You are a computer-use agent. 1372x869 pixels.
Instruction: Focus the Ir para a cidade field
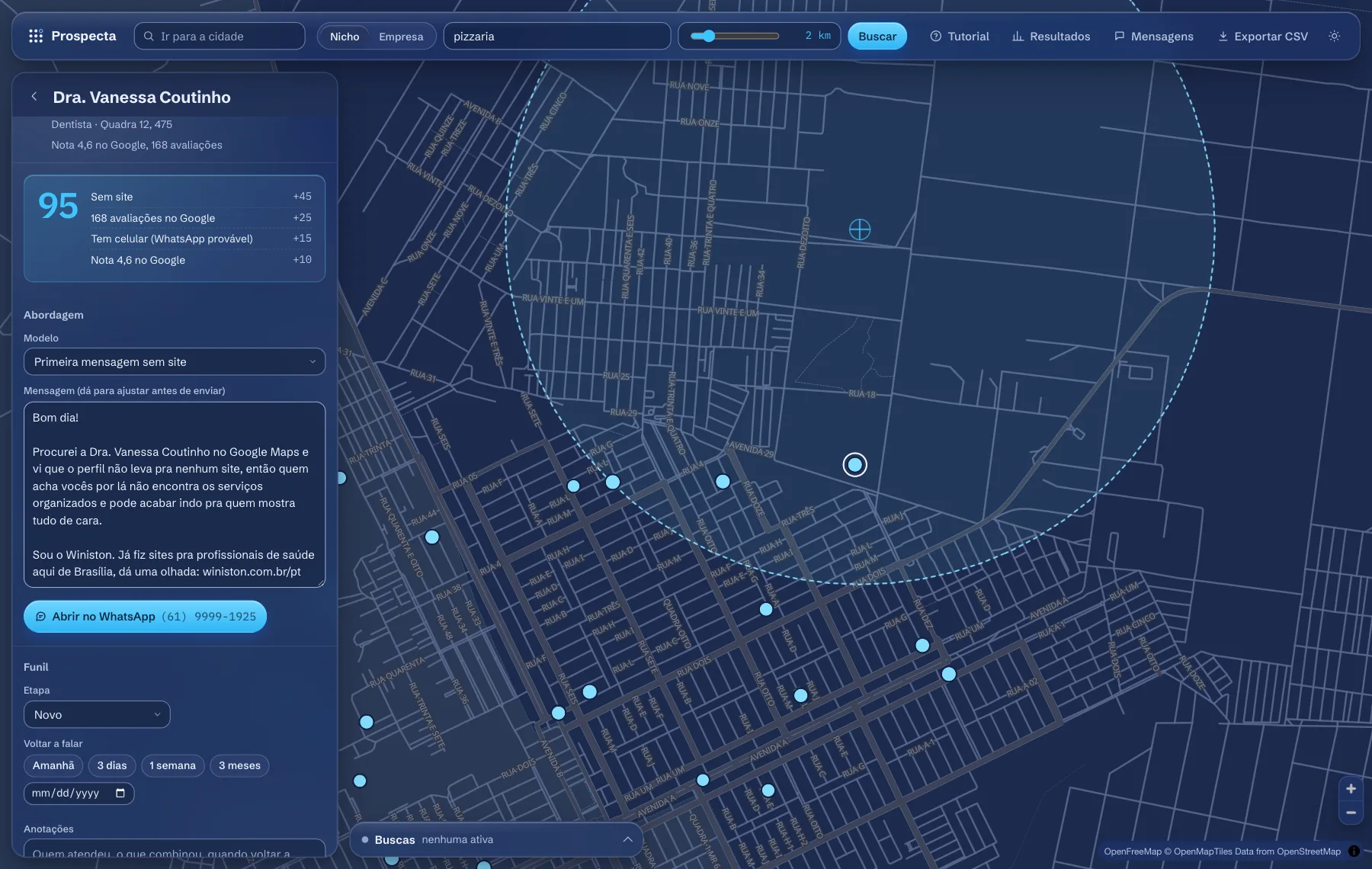(x=220, y=36)
